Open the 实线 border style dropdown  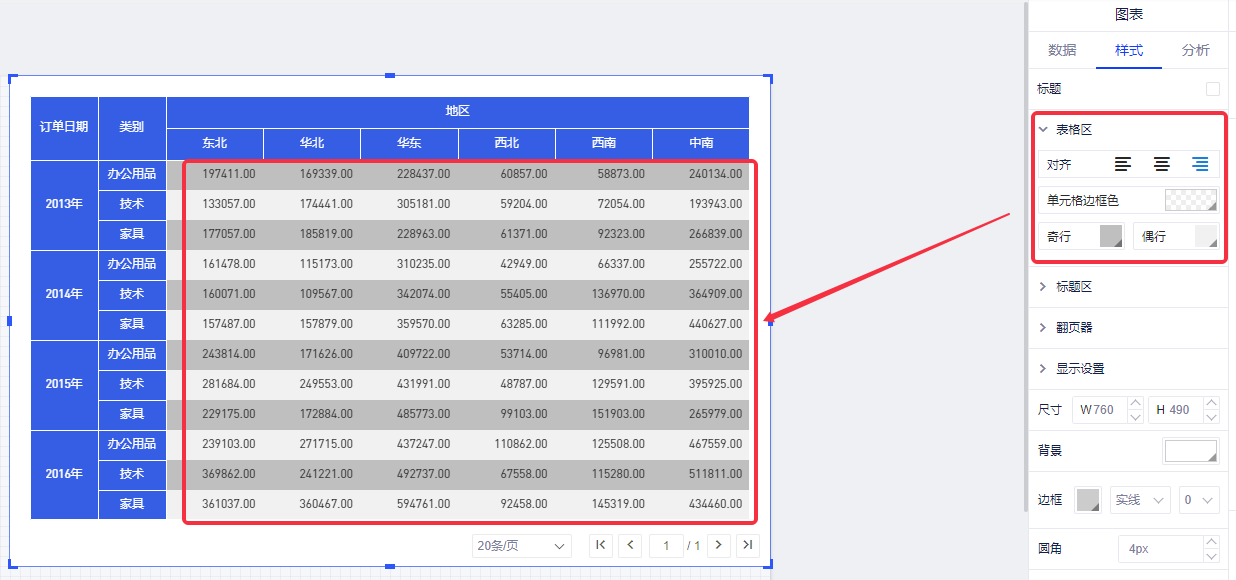1139,500
